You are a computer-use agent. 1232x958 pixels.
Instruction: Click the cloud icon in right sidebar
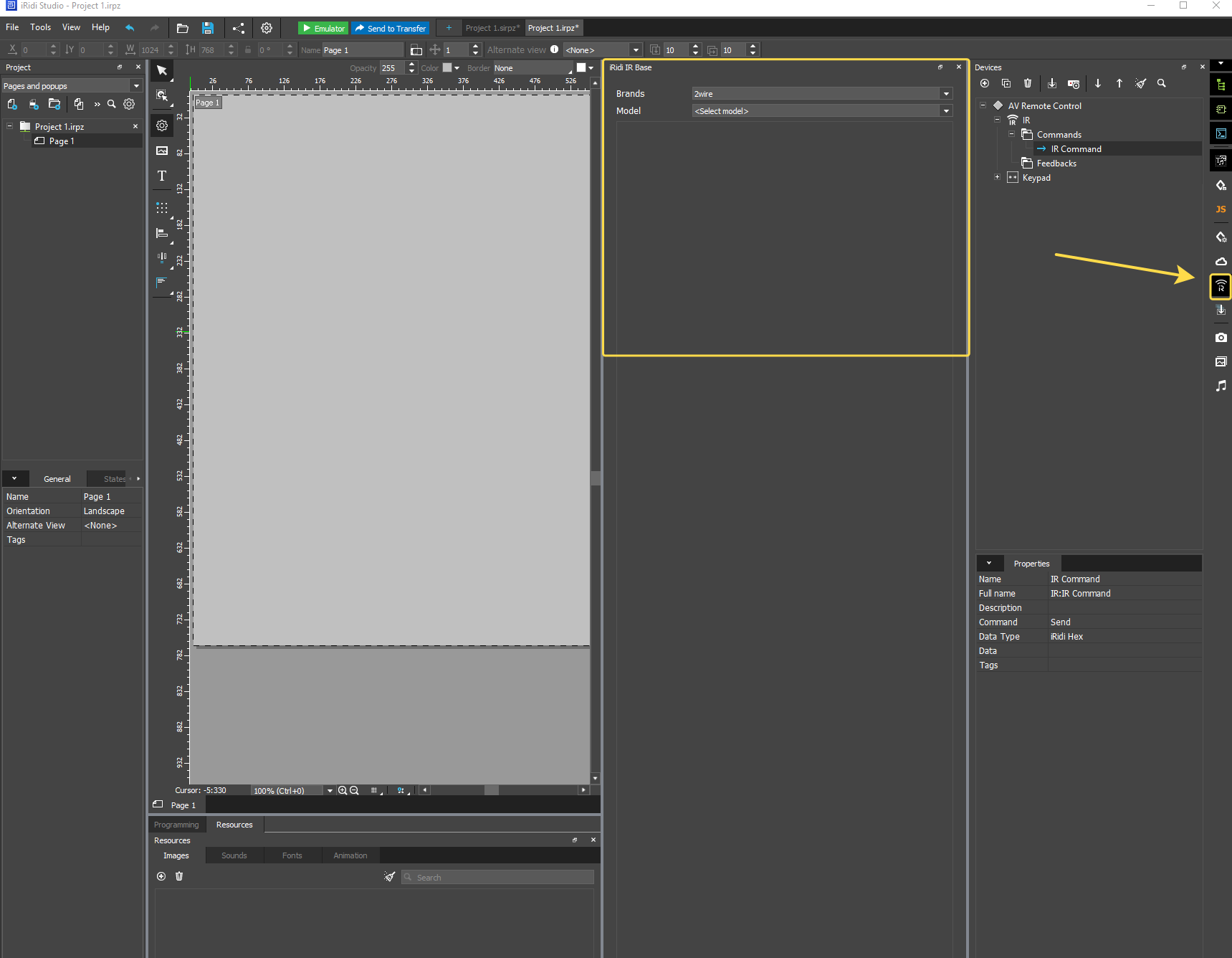click(x=1221, y=261)
